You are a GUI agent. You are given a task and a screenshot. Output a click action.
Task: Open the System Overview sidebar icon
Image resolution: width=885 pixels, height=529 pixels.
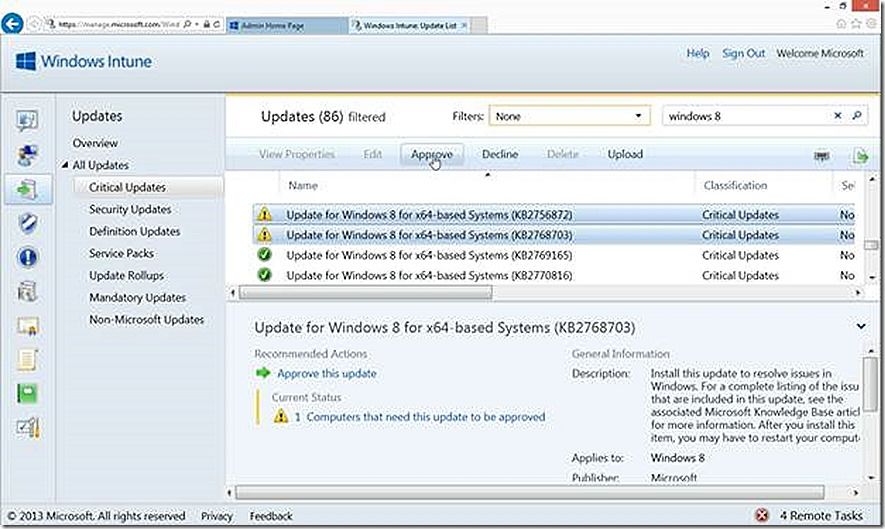point(27,120)
